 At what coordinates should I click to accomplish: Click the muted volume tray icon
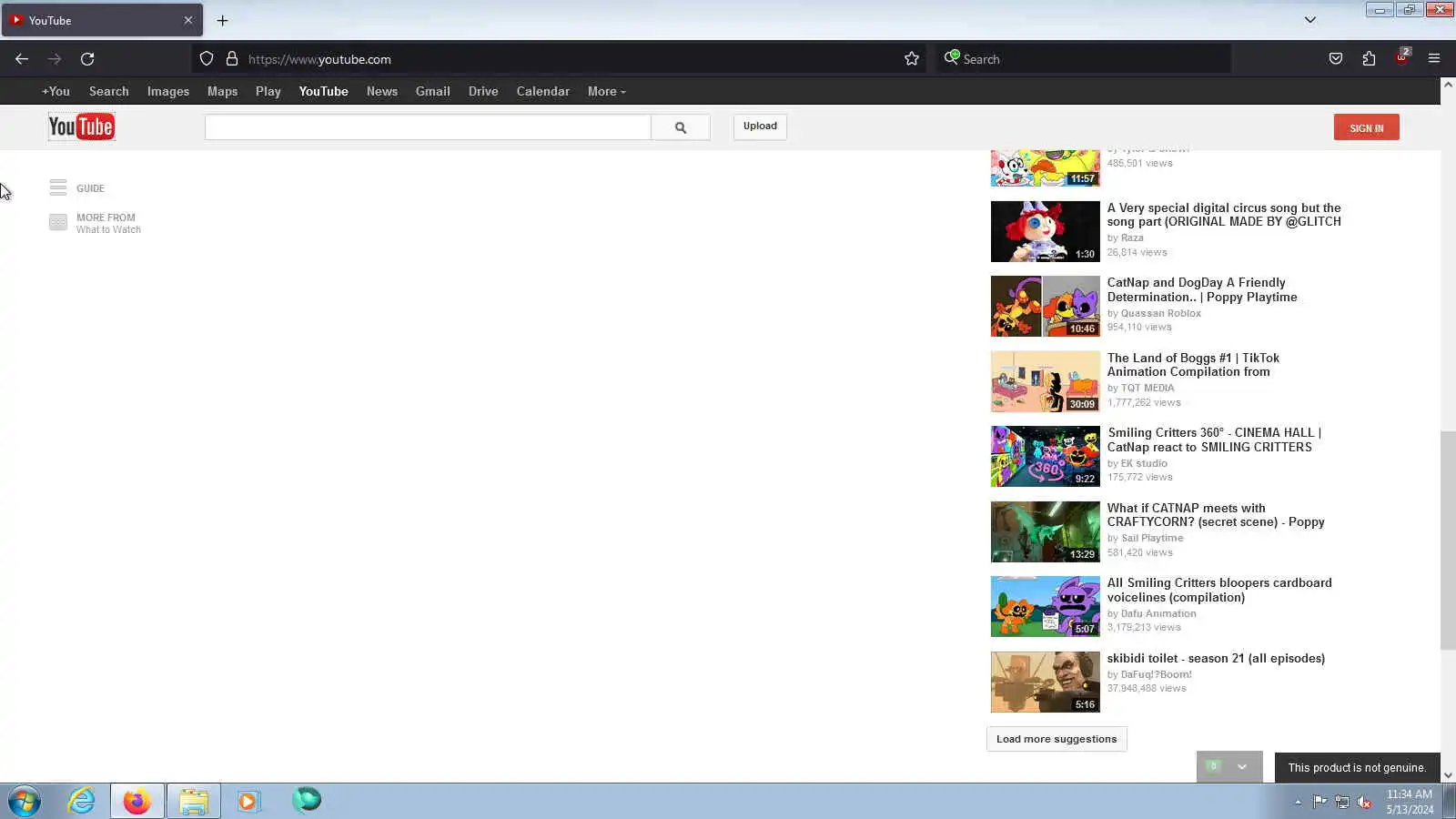[1364, 802]
